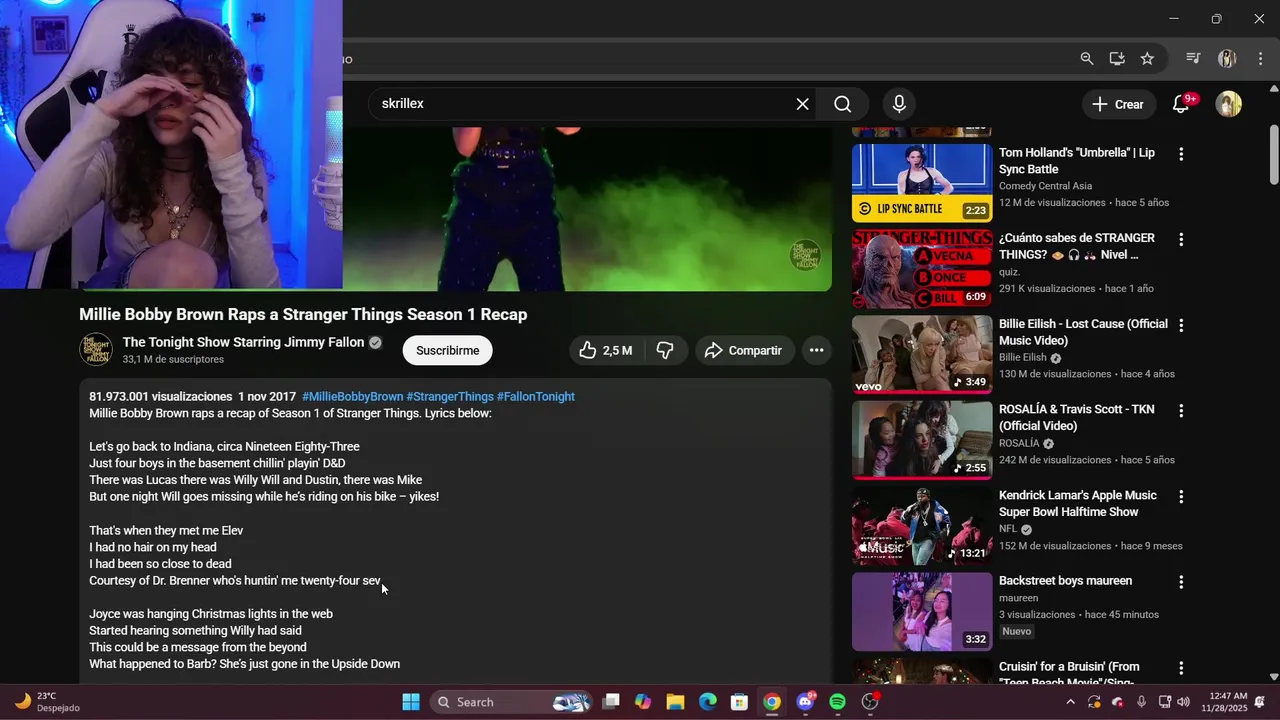Clear the skrillex search text

point(802,104)
